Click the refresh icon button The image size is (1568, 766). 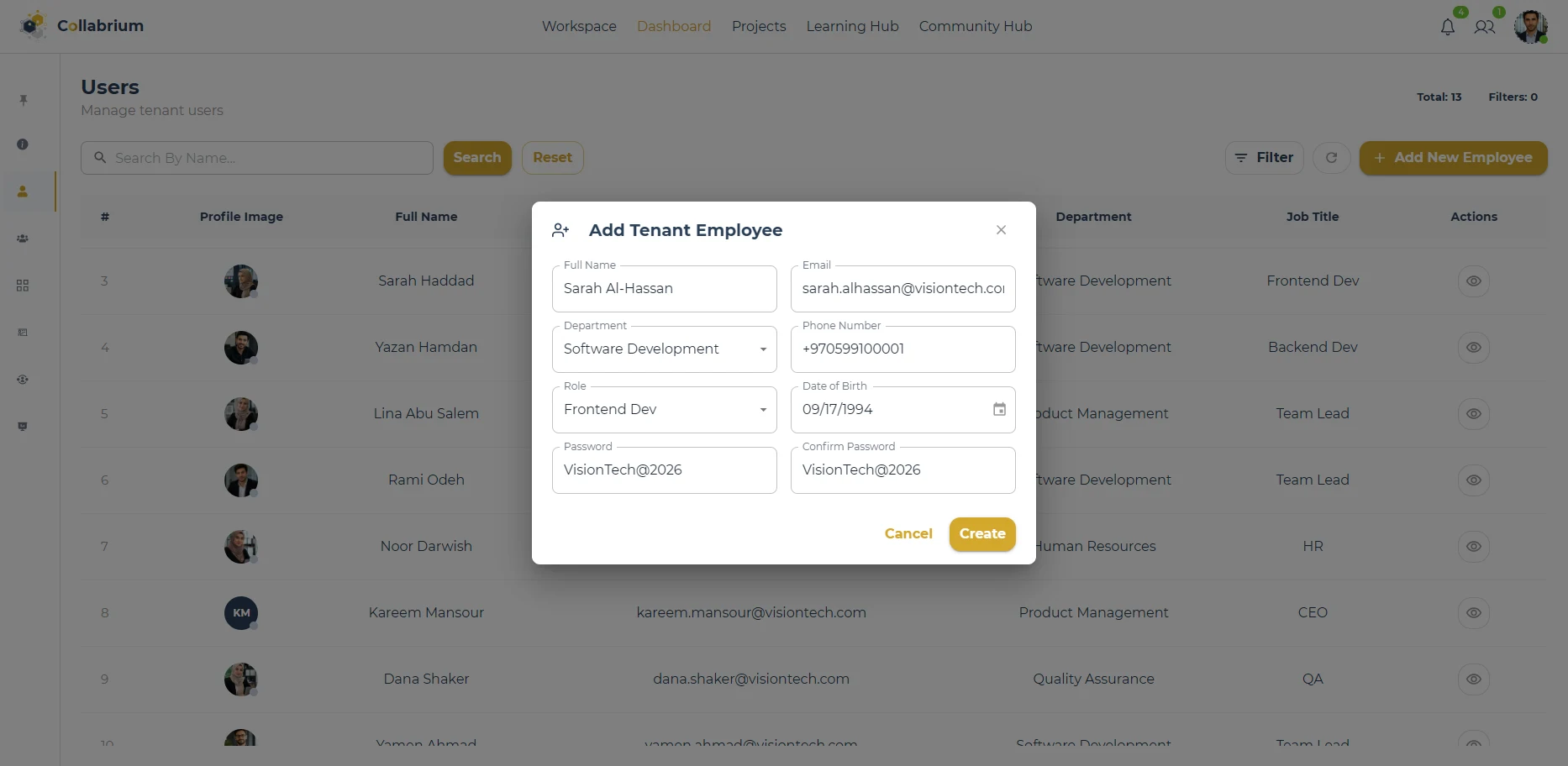1331,158
